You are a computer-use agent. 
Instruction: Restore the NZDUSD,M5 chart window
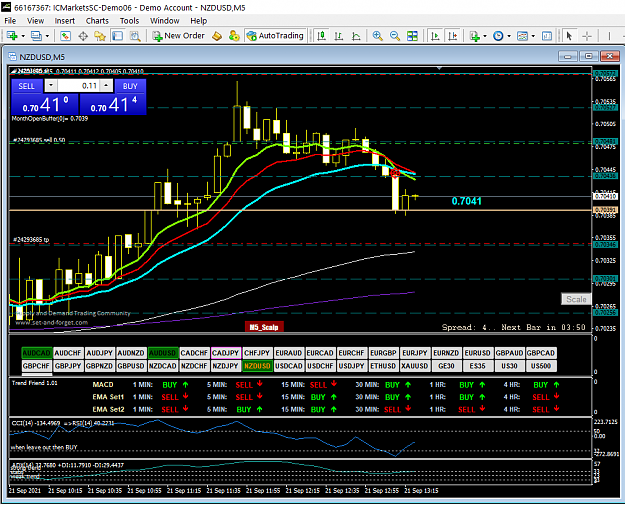pyautogui.click(x=589, y=56)
